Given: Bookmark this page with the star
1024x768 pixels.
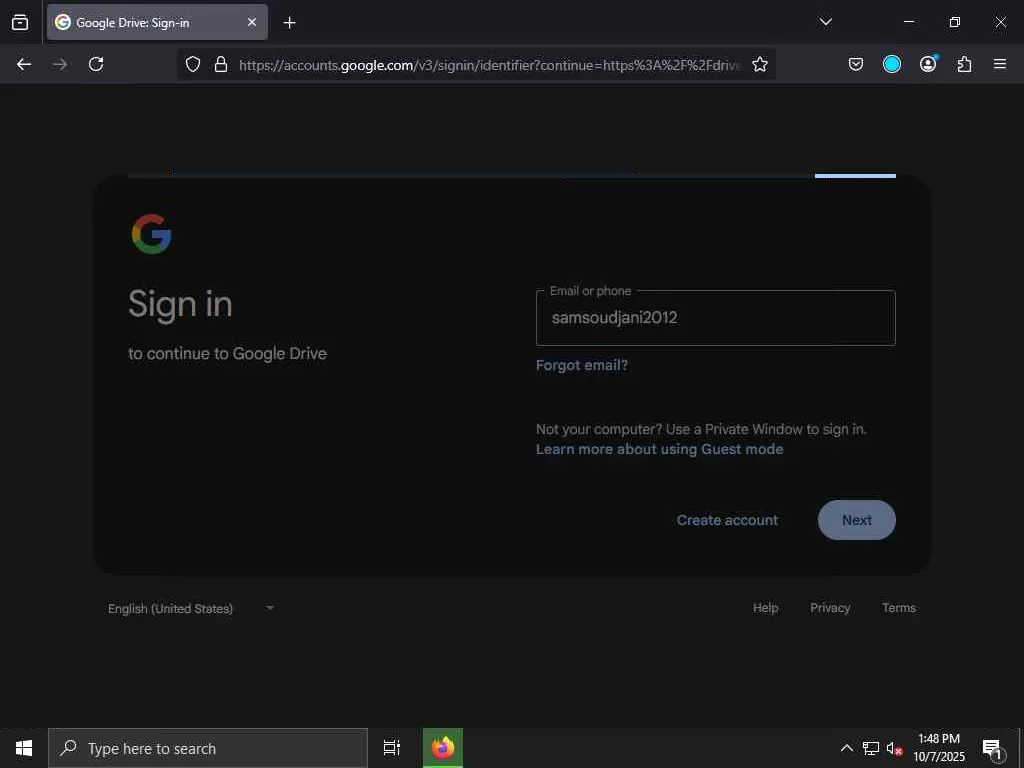Looking at the screenshot, I should [x=760, y=64].
